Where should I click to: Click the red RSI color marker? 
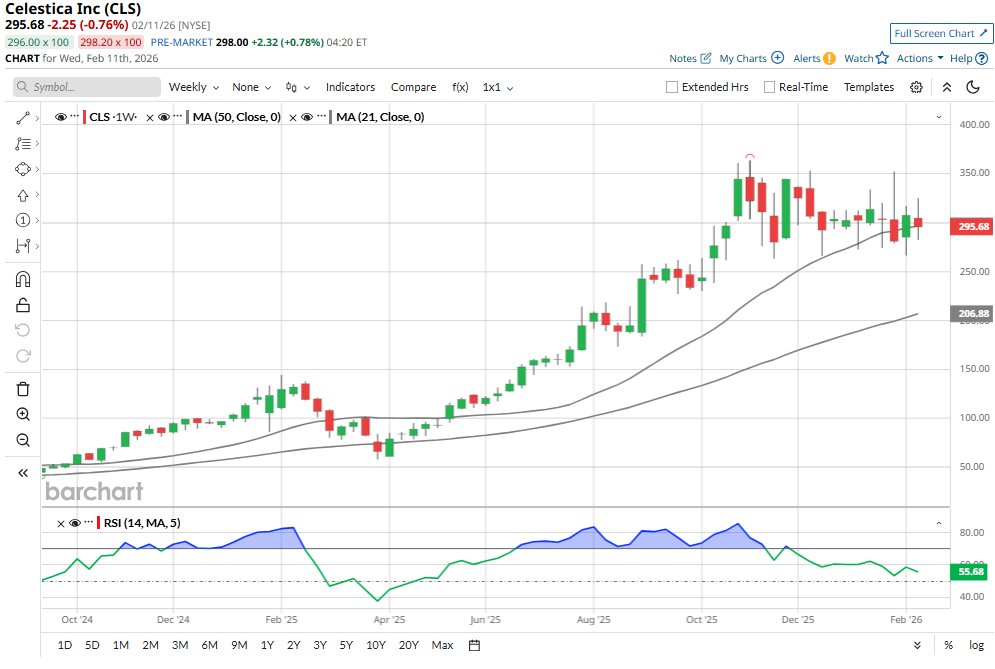click(x=98, y=523)
